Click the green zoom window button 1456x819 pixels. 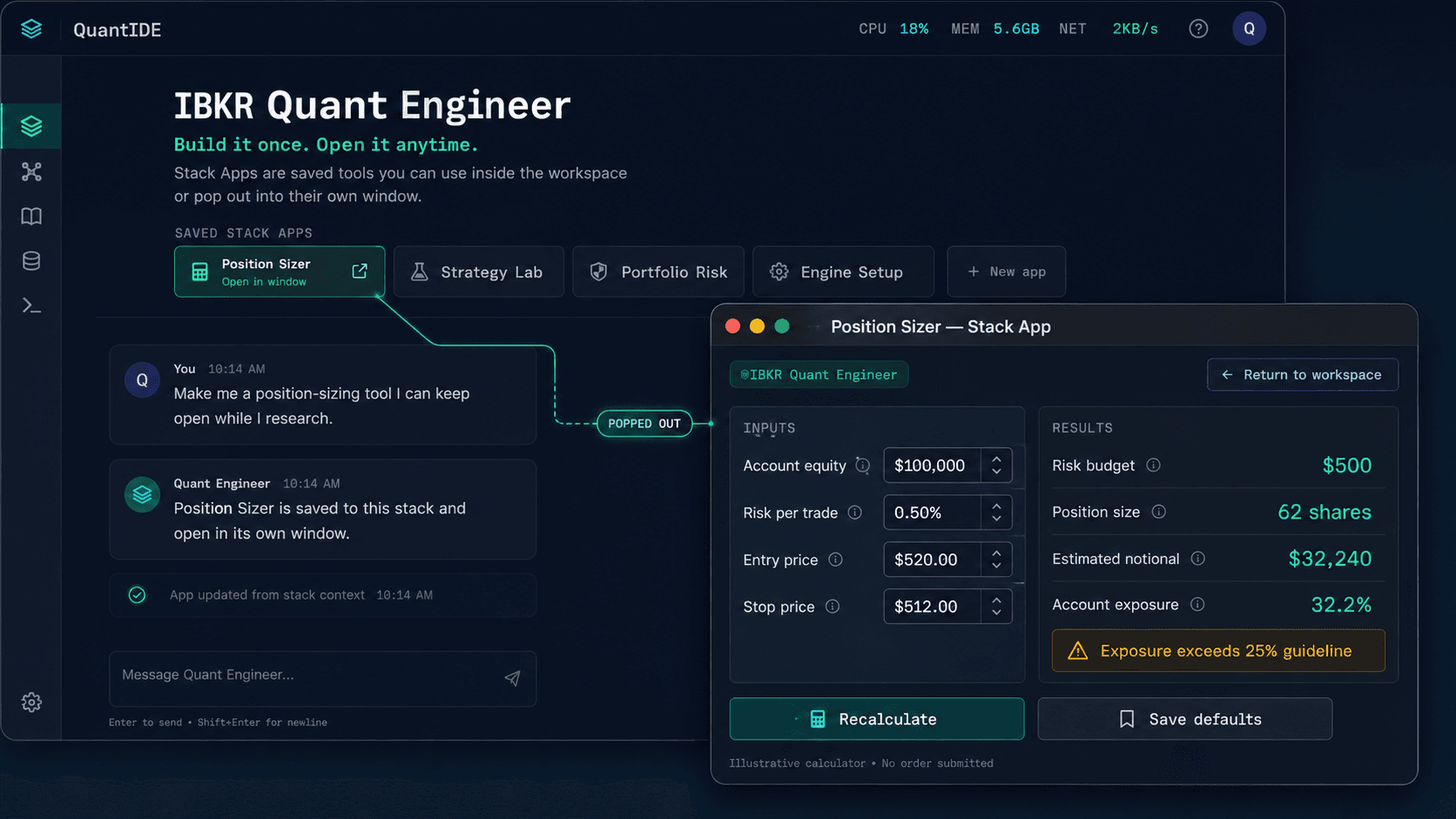[782, 326]
